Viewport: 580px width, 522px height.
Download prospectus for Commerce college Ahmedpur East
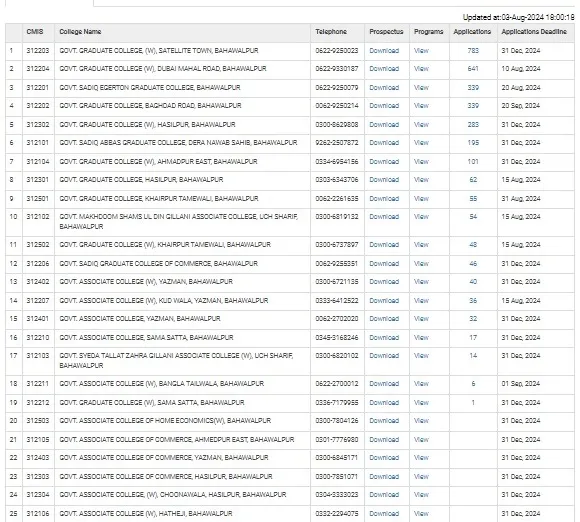pos(384,440)
